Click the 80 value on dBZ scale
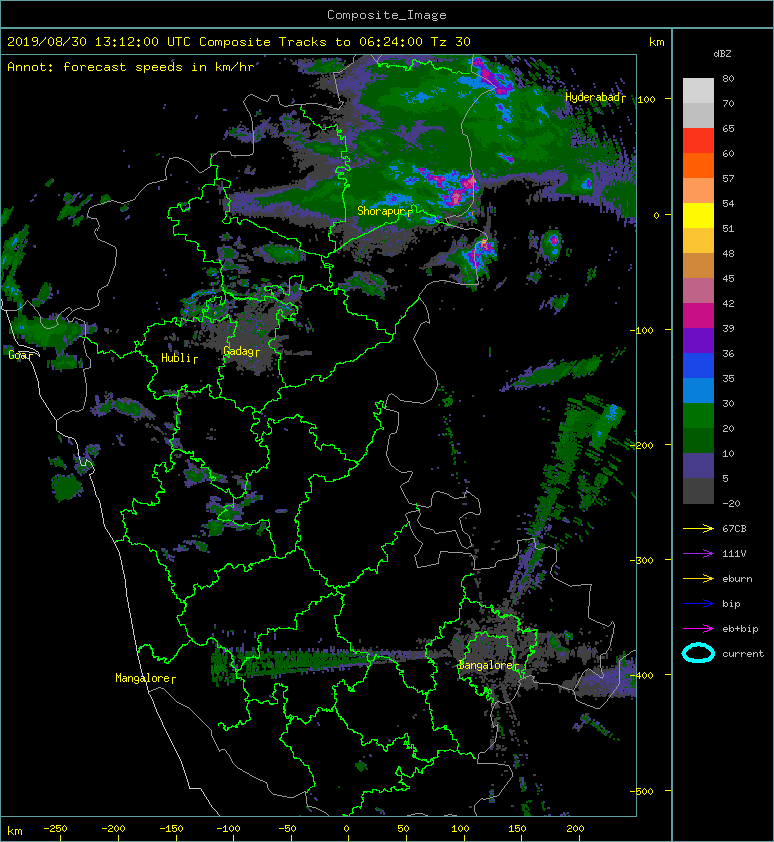 pyautogui.click(x=728, y=78)
